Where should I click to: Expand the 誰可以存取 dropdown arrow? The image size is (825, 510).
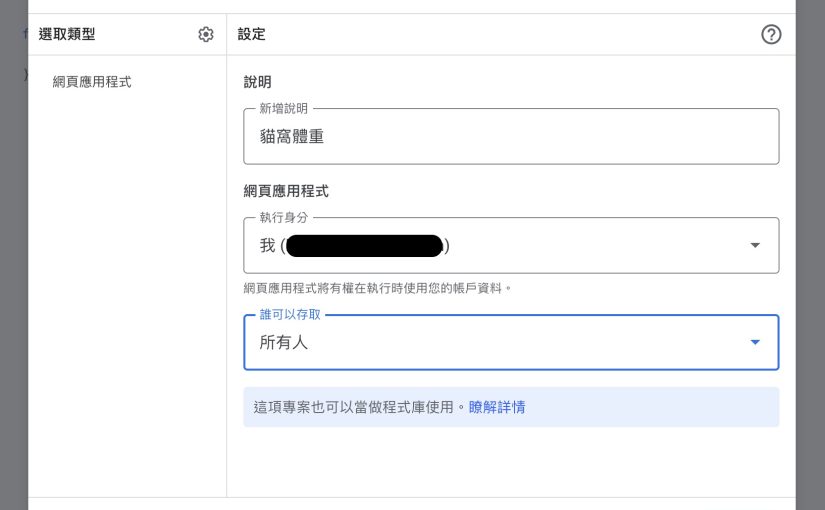pyautogui.click(x=755, y=343)
